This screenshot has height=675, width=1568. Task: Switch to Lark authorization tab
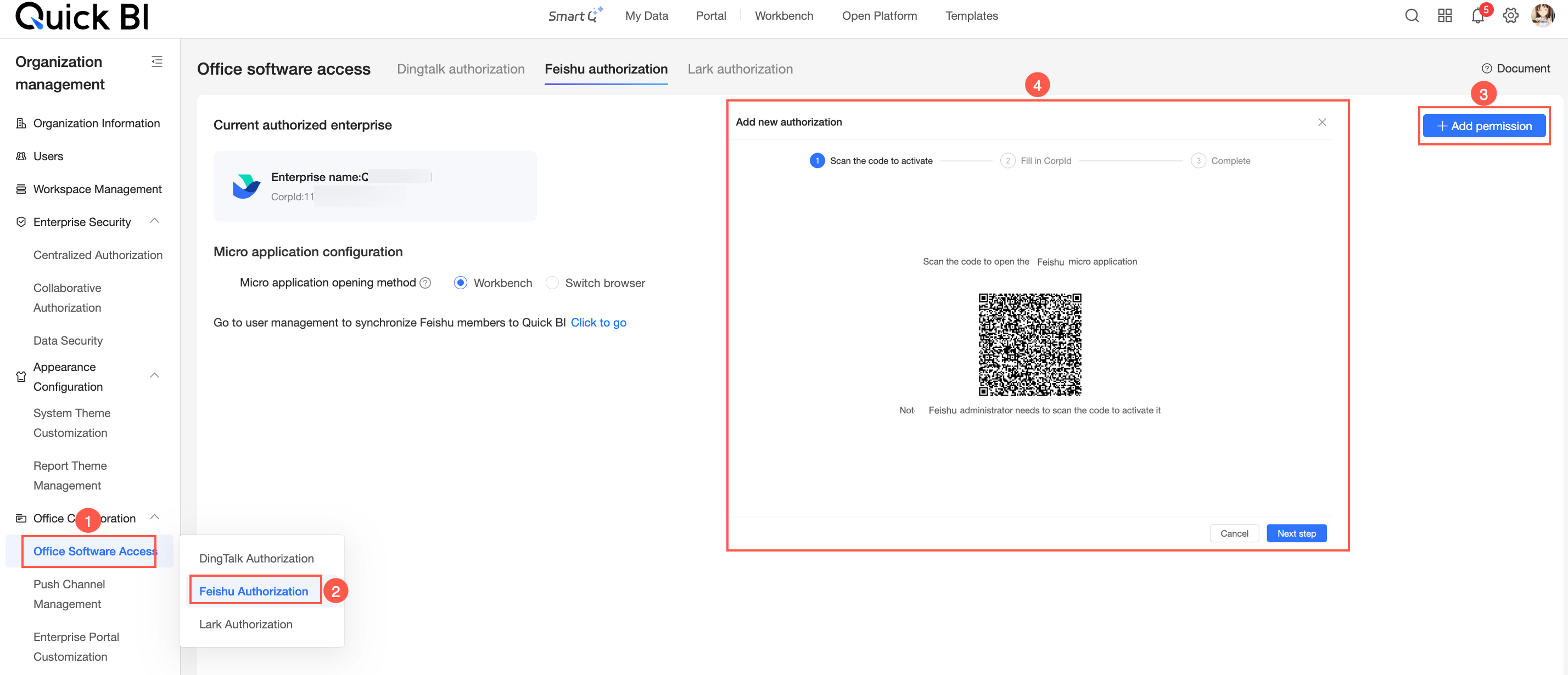(740, 69)
